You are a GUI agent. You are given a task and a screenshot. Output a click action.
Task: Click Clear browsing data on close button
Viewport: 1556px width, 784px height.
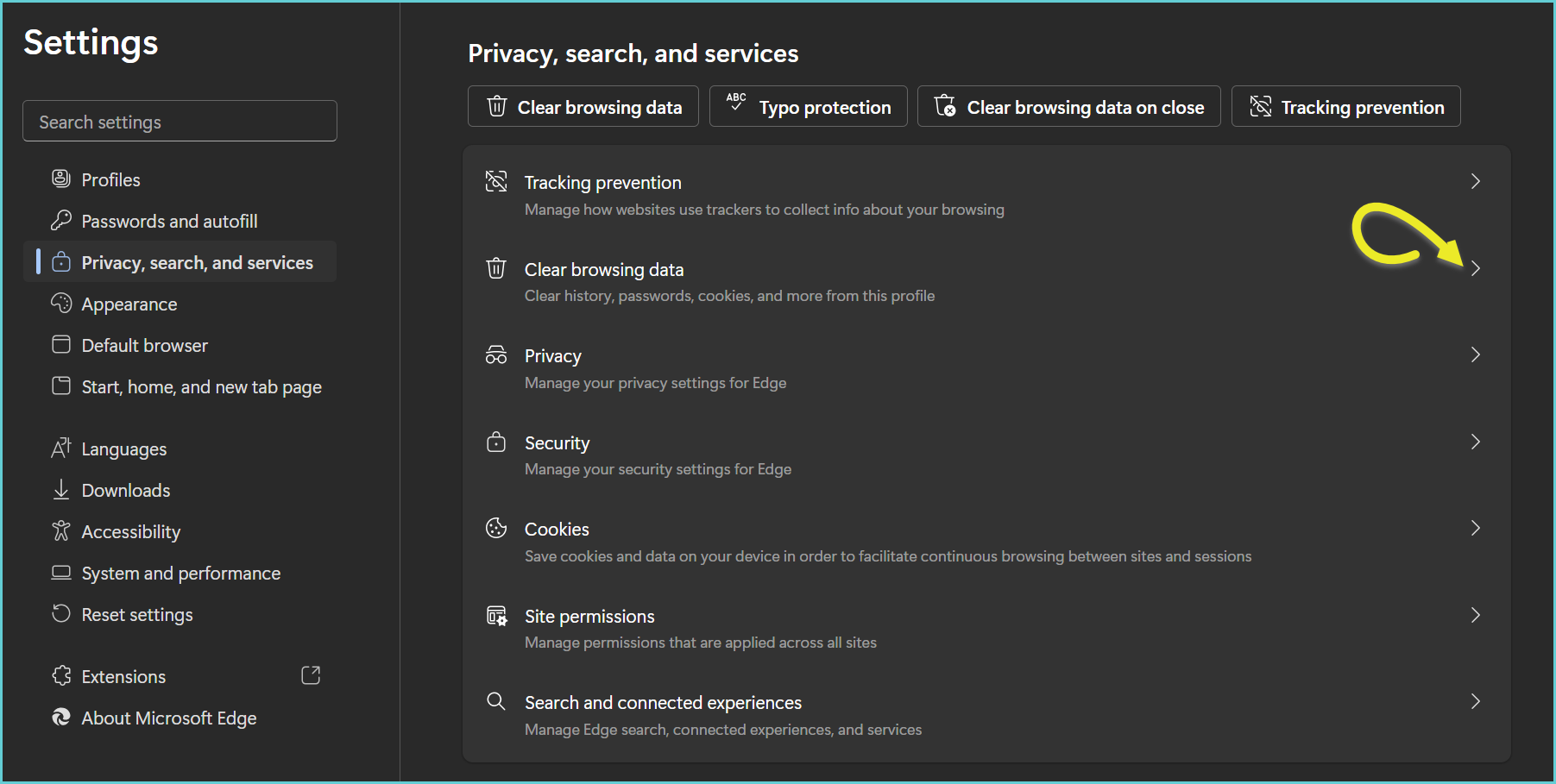click(1069, 106)
